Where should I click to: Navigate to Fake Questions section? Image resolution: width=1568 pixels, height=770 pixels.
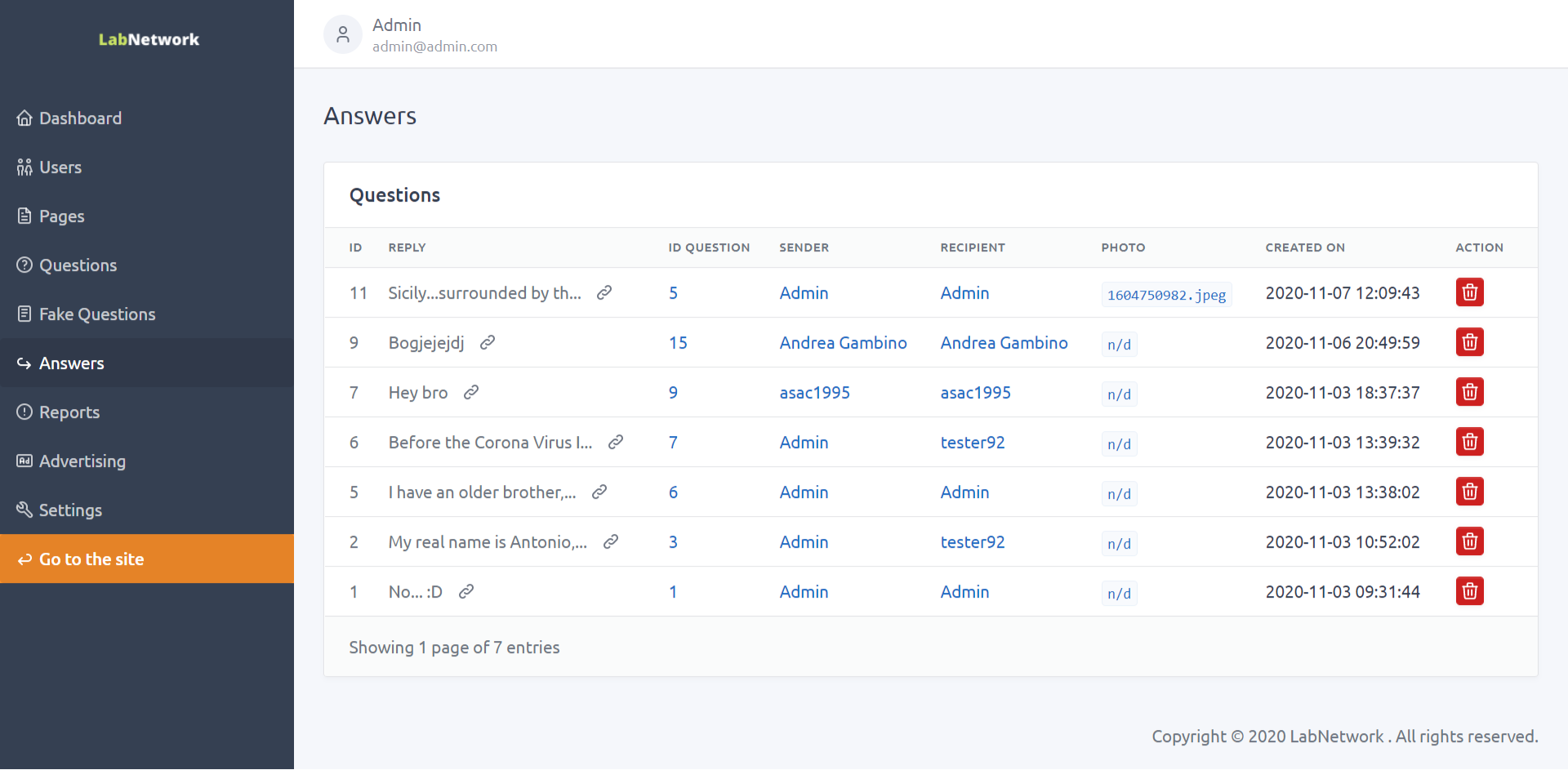(x=96, y=314)
